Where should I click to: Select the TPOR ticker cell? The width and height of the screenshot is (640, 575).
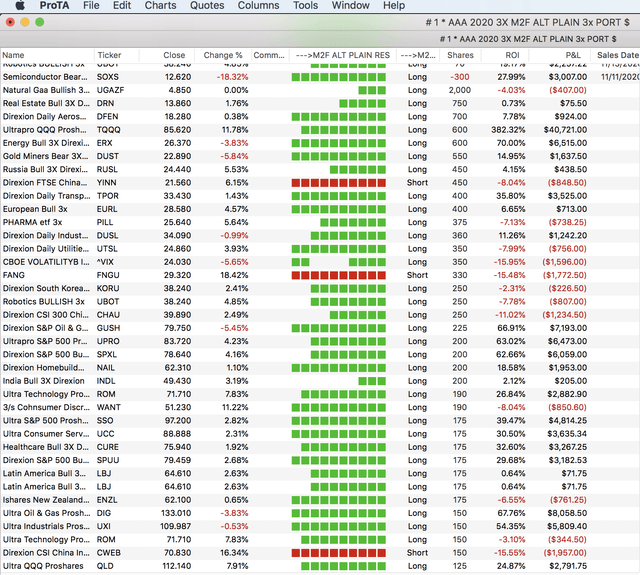108,196
